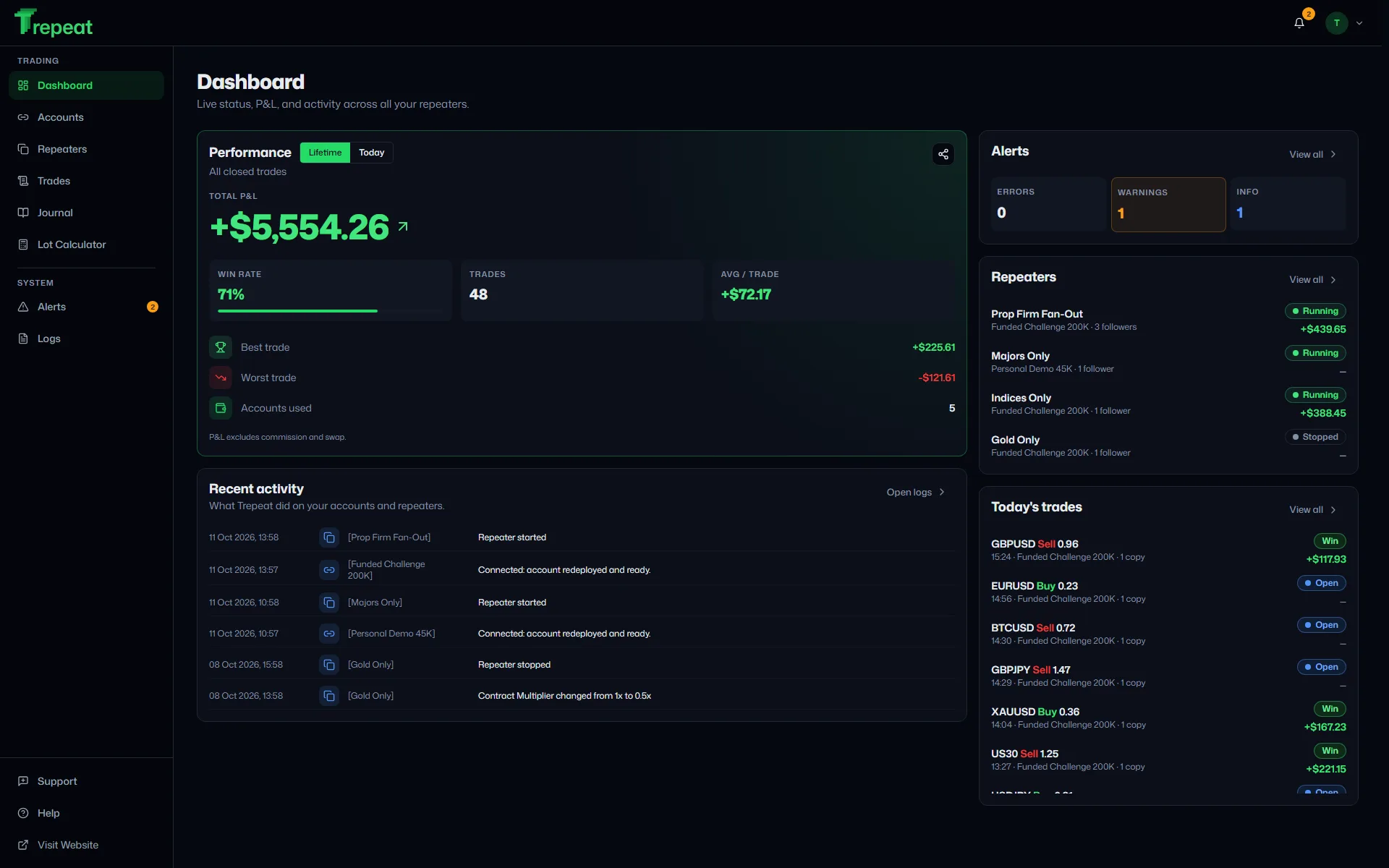1389x868 pixels.
Task: Click the arrow next to total P&L
Action: pos(403,226)
